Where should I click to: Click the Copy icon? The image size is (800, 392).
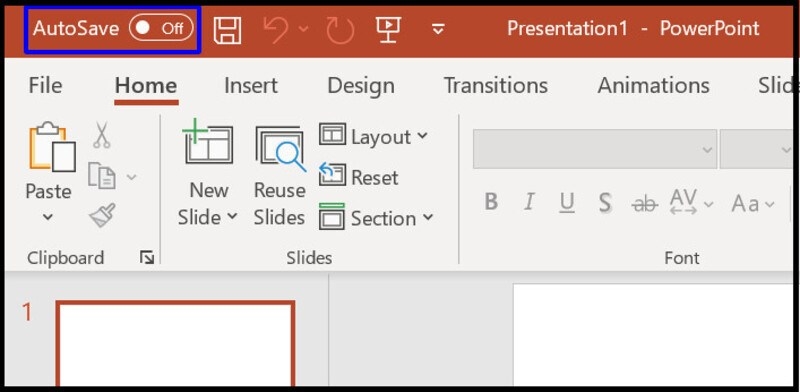[102, 176]
